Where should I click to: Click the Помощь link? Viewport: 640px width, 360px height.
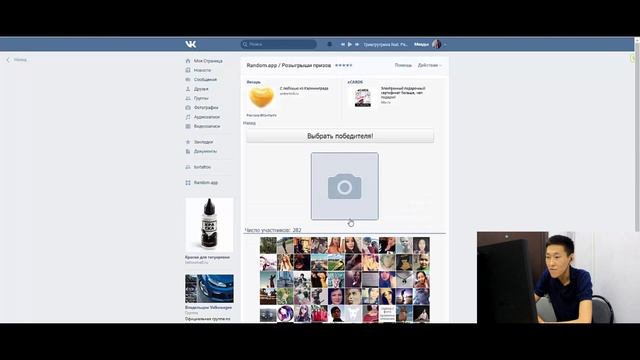click(x=403, y=65)
